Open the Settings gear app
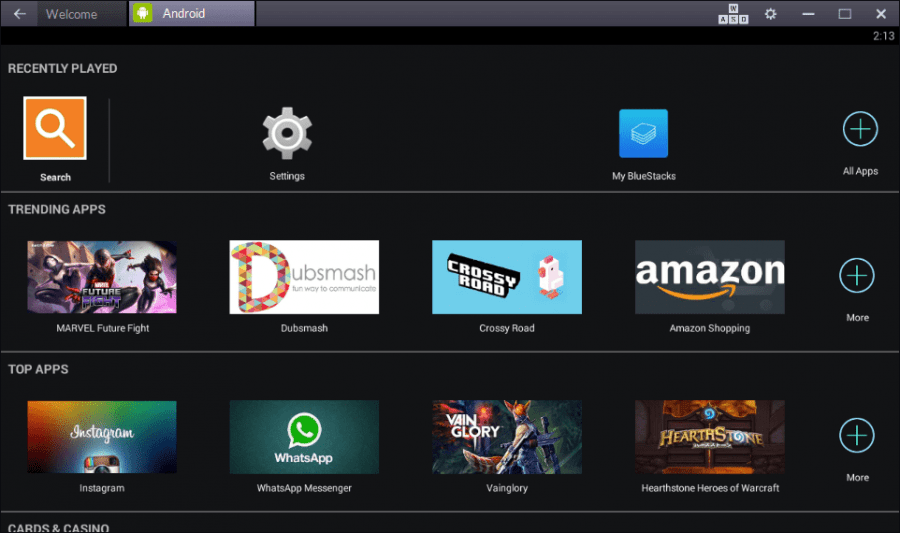Image resolution: width=900 pixels, height=533 pixels. click(287, 133)
